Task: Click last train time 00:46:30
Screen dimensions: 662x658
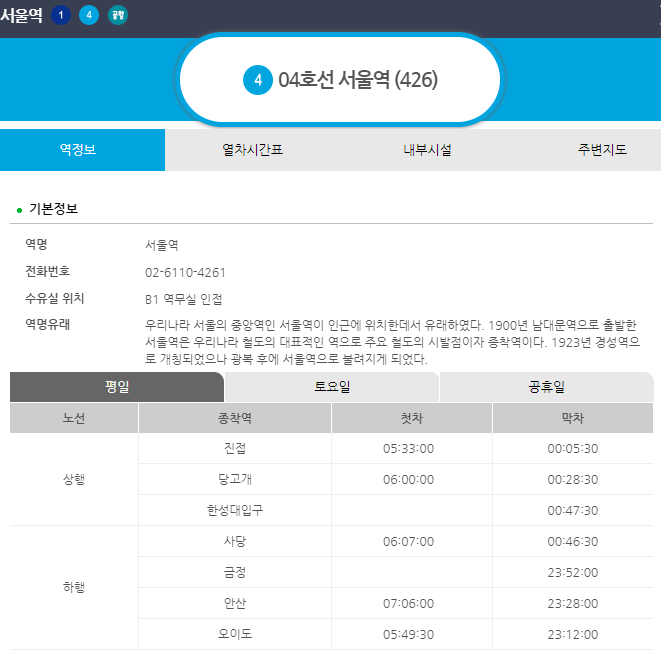Action: click(572, 542)
